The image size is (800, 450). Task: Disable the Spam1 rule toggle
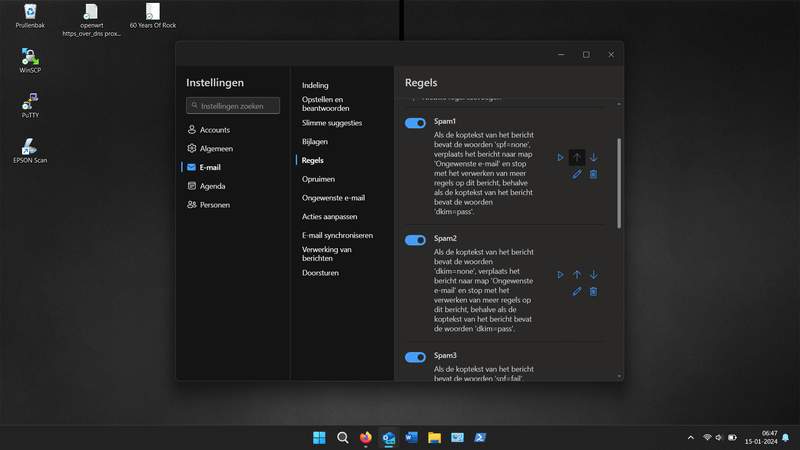coord(415,123)
